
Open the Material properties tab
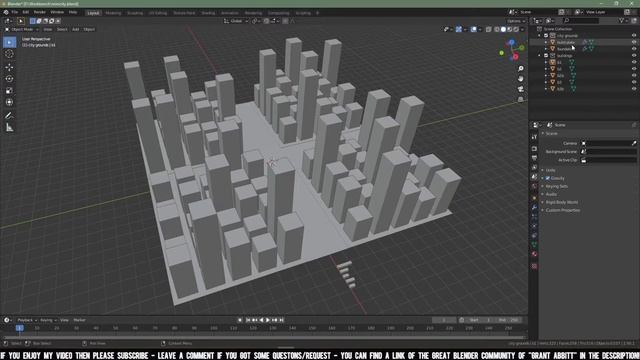[x=534, y=254]
